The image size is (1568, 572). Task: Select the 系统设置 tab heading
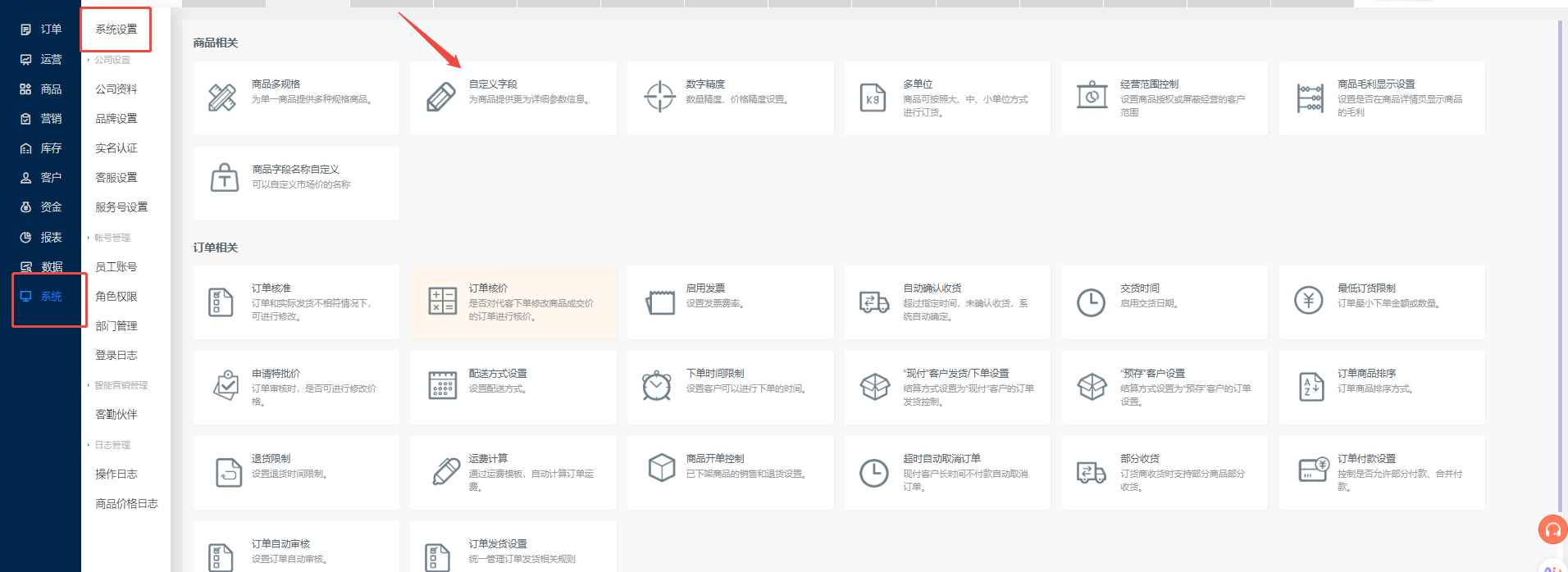[x=116, y=30]
